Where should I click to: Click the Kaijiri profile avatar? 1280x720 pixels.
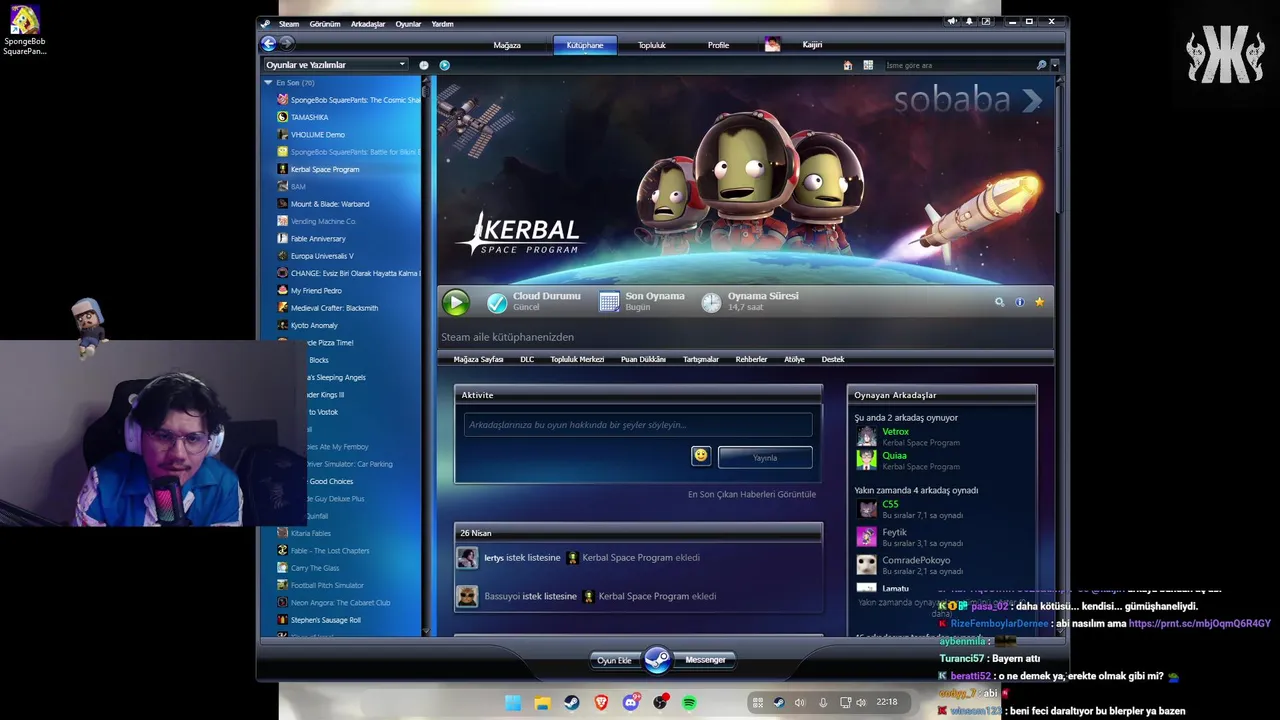pos(772,44)
